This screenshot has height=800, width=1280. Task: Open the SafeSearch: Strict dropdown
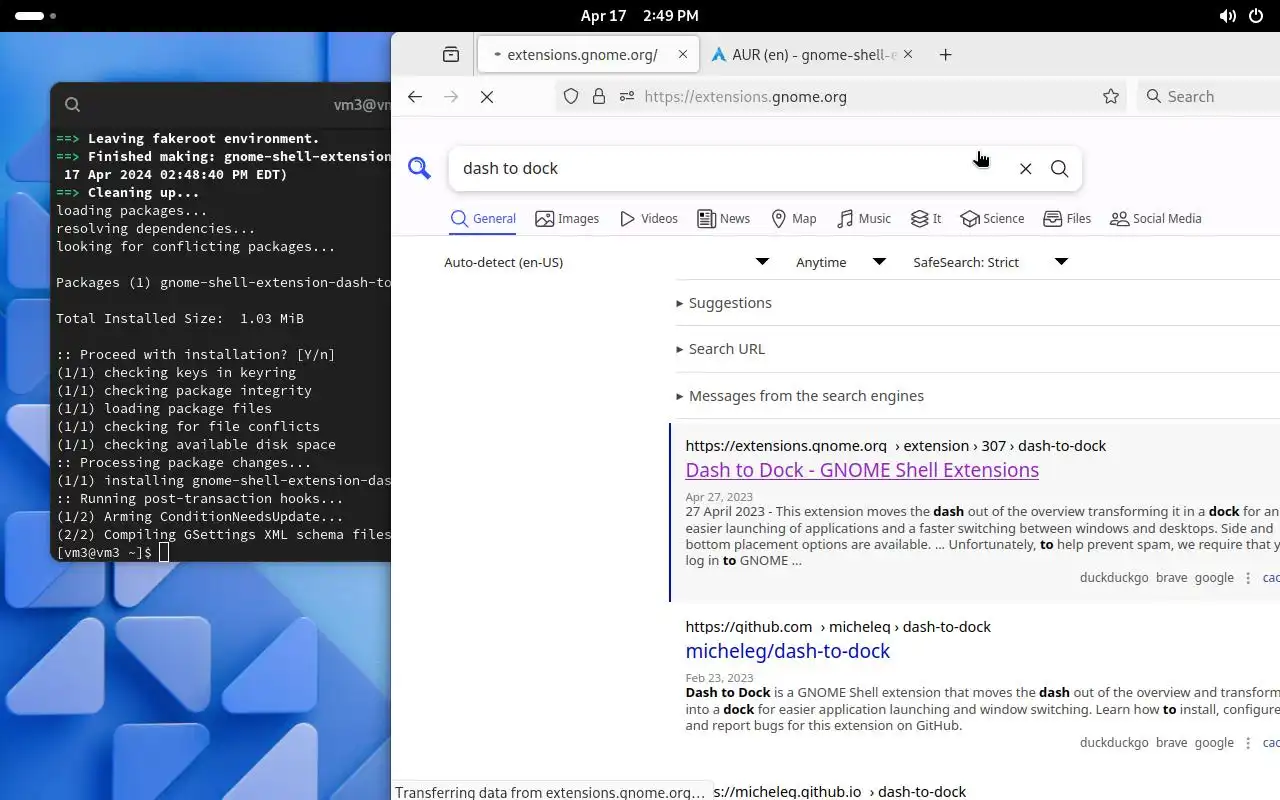(990, 262)
